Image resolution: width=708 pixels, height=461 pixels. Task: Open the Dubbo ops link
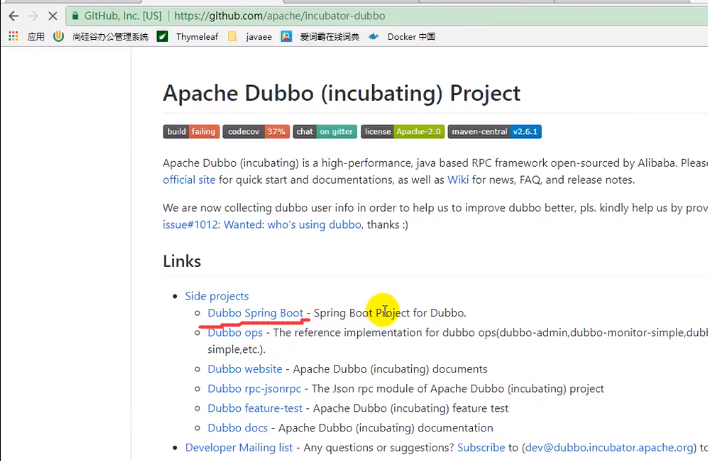[x=235, y=333]
